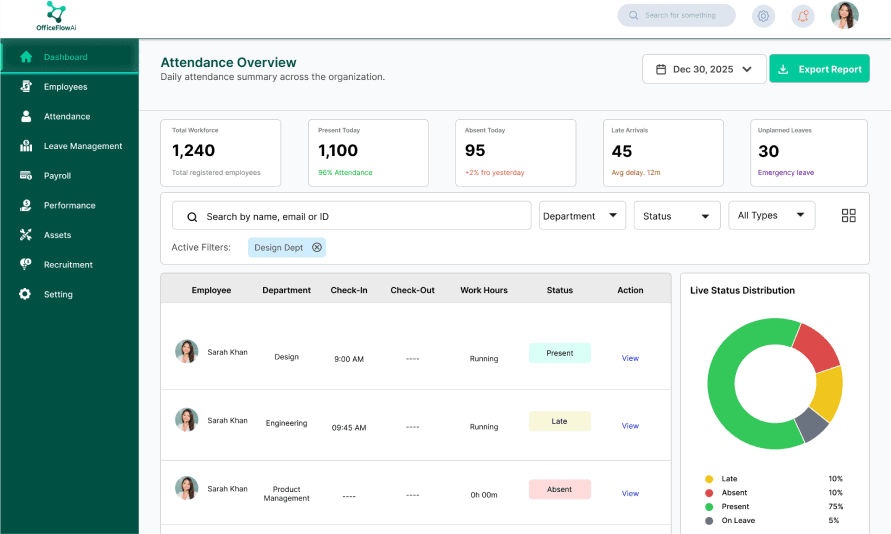
Task: Open Attendance menu item
Action: pyautogui.click(x=69, y=116)
